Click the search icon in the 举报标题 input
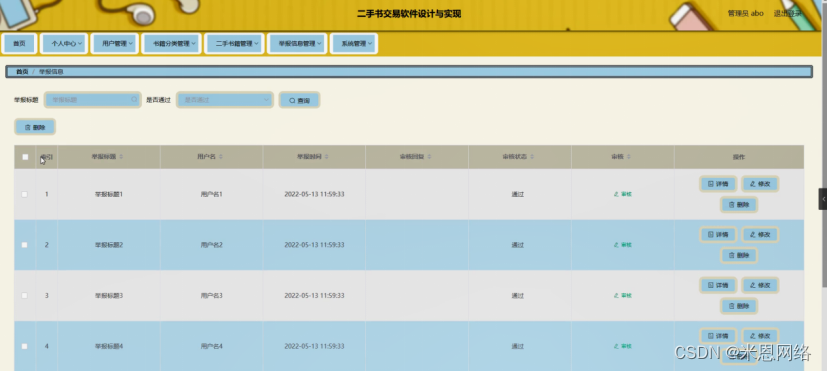 click(x=134, y=100)
